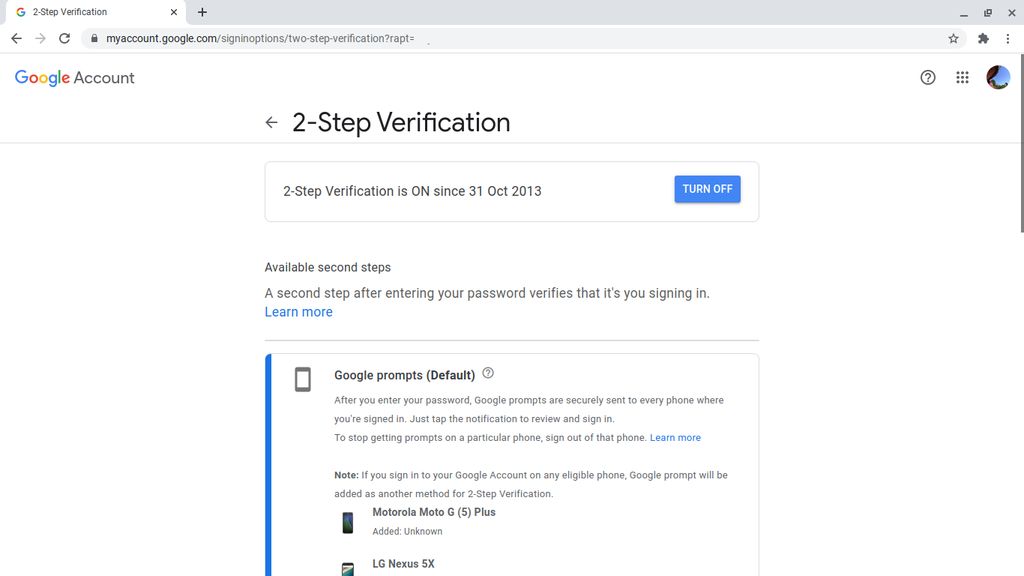
Task: Click Learn more in the Google prompts description
Action: (x=675, y=437)
